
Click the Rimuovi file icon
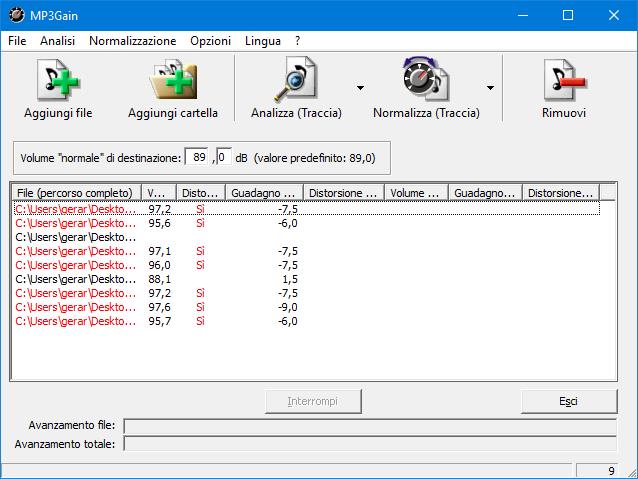pos(564,80)
